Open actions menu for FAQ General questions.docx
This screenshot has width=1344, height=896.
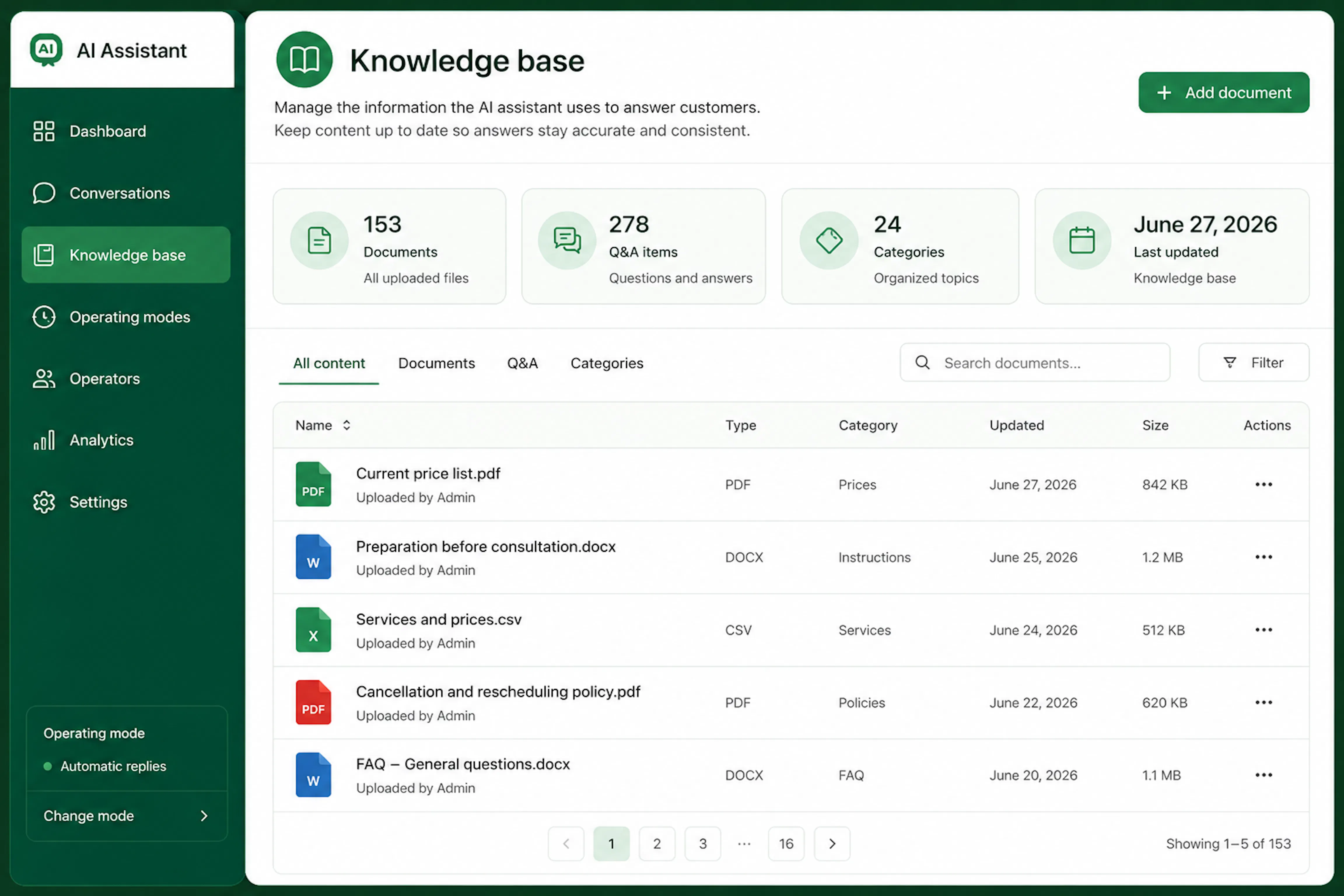1263,775
